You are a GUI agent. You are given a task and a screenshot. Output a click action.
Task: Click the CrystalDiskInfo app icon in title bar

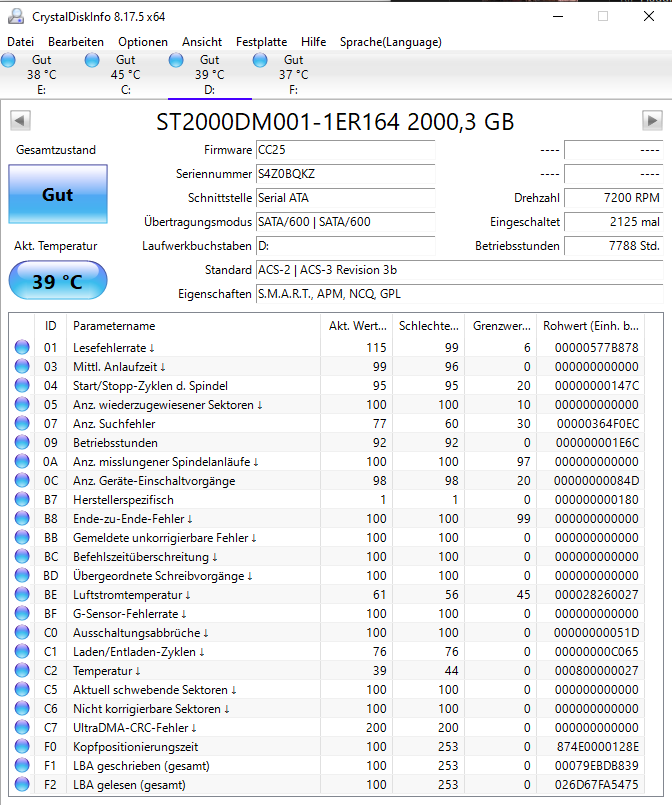pos(16,16)
